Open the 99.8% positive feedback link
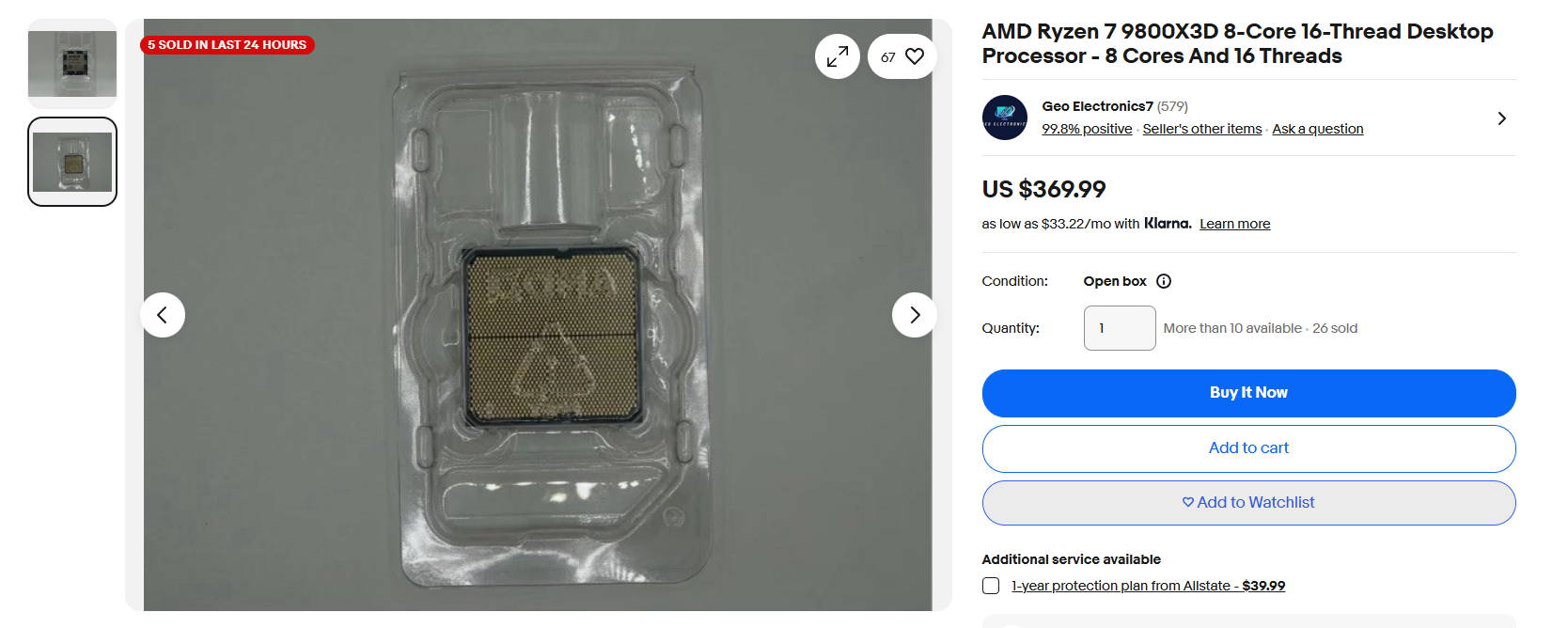The width and height of the screenshot is (1568, 628). click(x=1087, y=129)
